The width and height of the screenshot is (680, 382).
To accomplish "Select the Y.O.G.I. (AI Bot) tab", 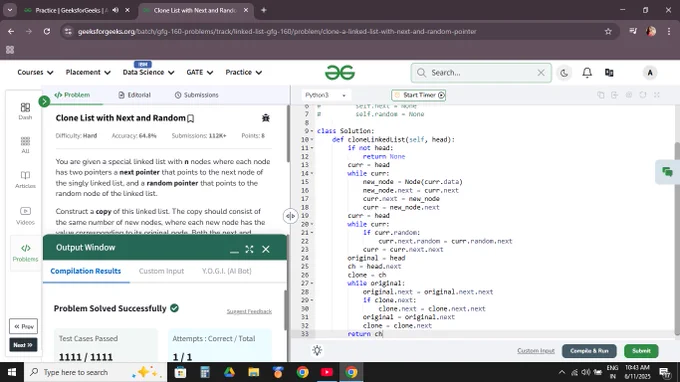I will tap(226, 271).
